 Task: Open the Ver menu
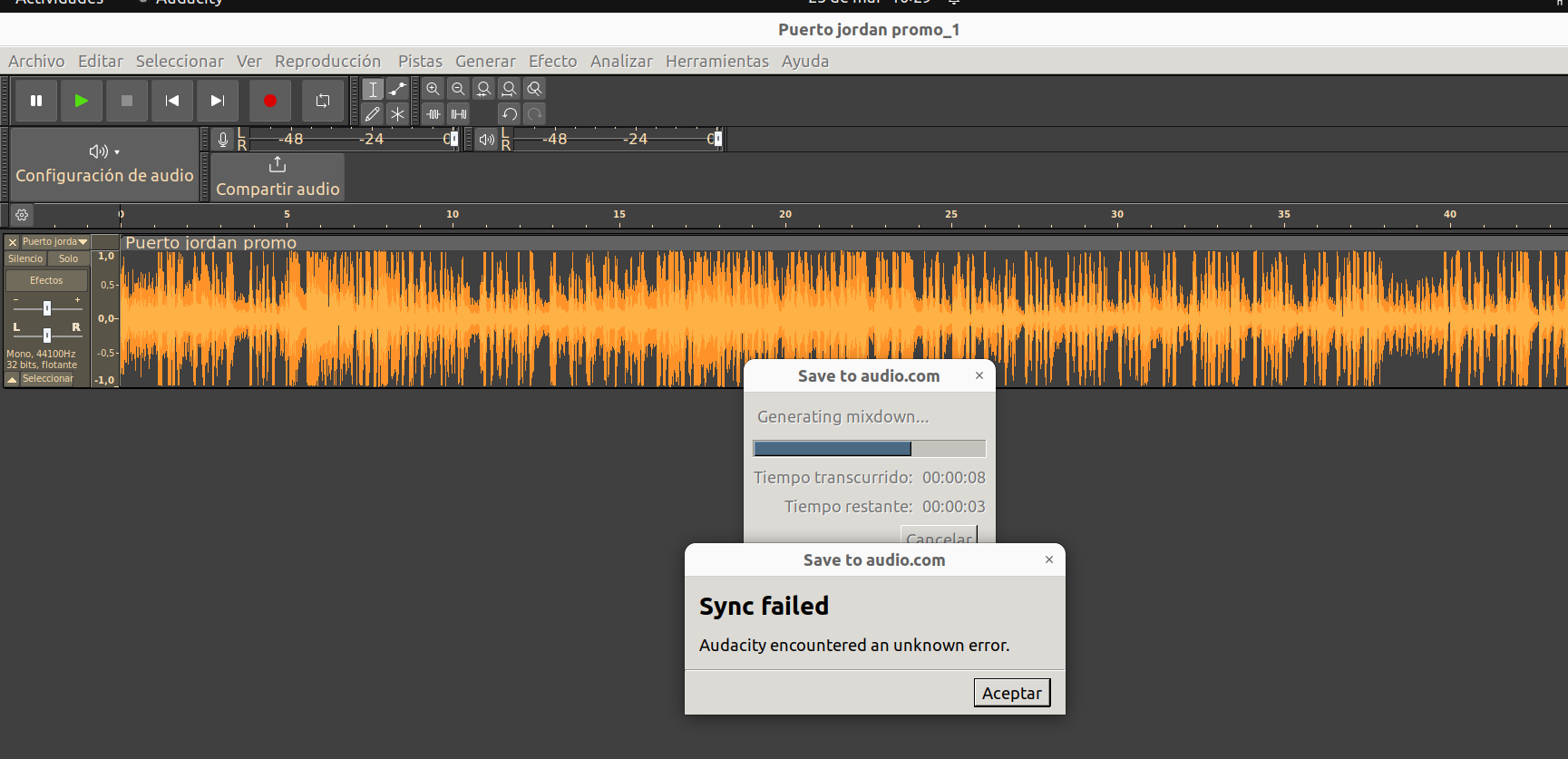tap(249, 61)
